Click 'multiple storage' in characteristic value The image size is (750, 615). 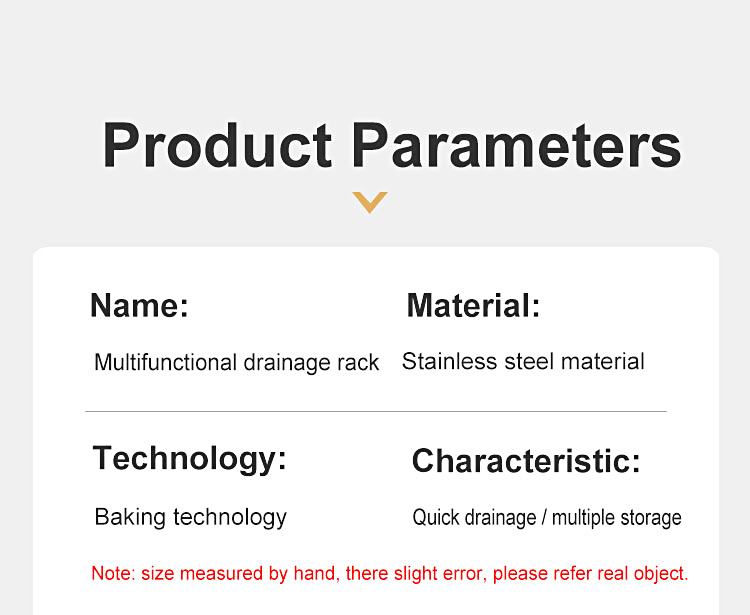pos(617,518)
